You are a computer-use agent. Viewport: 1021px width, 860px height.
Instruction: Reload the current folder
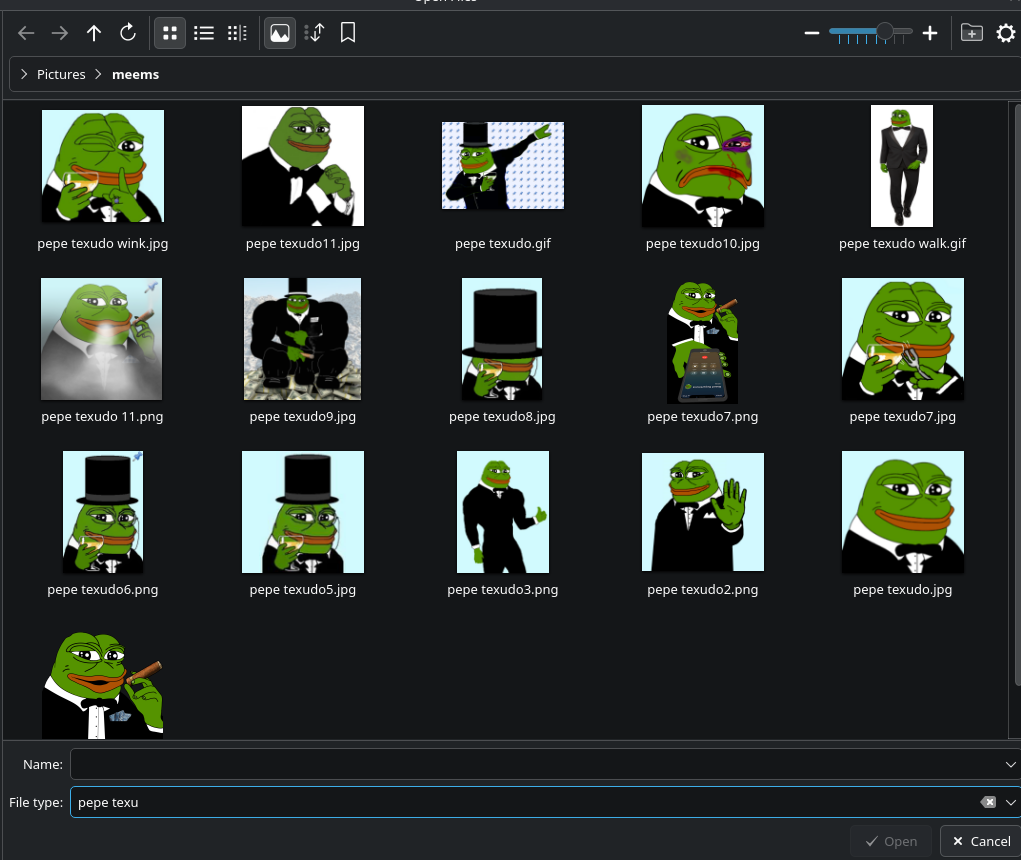pos(128,33)
